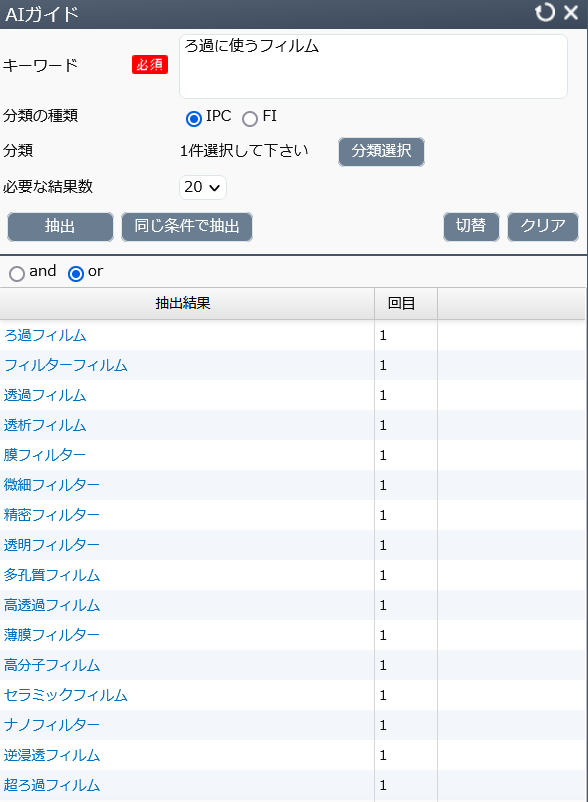Screen dimensions: 588x802
Task: Click the 分類選択 button
Action: (x=381, y=151)
